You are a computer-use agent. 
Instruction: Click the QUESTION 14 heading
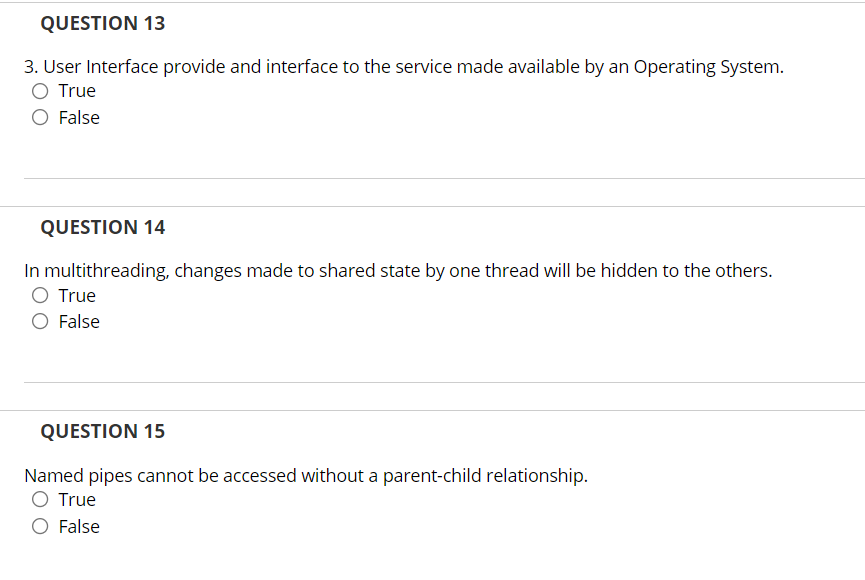click(x=102, y=227)
